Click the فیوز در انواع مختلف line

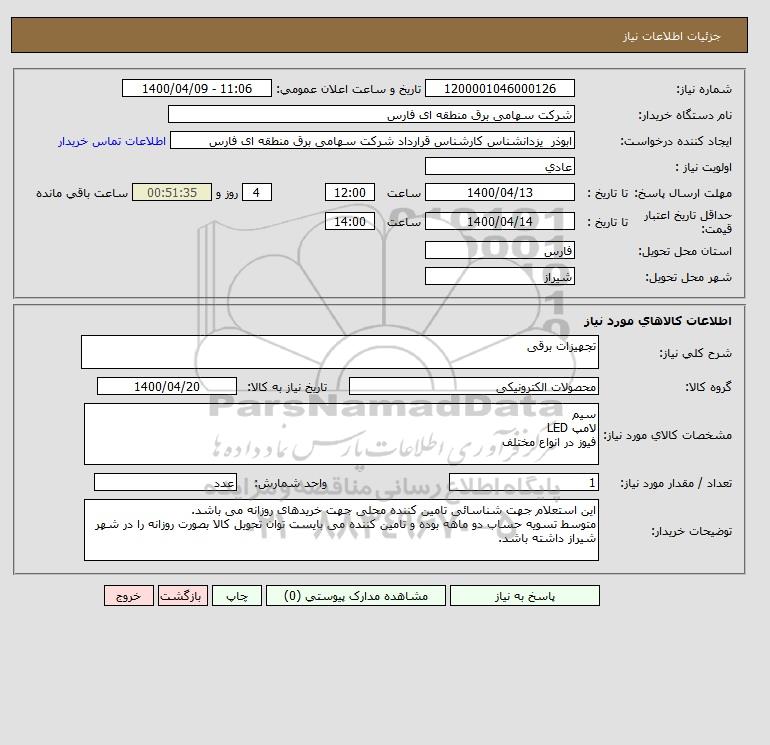pyautogui.click(x=549, y=442)
